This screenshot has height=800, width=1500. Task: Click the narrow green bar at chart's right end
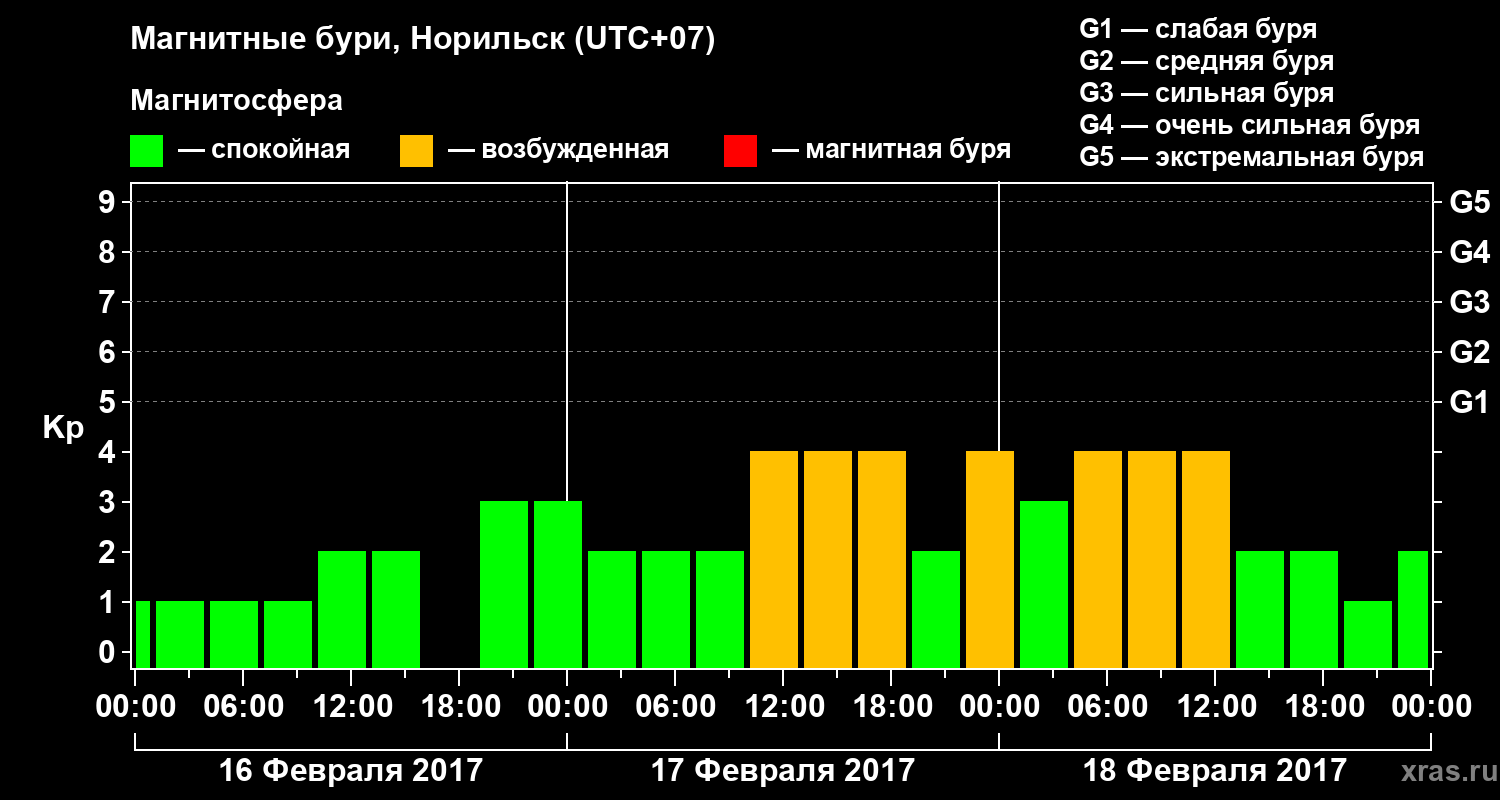(x=1413, y=610)
